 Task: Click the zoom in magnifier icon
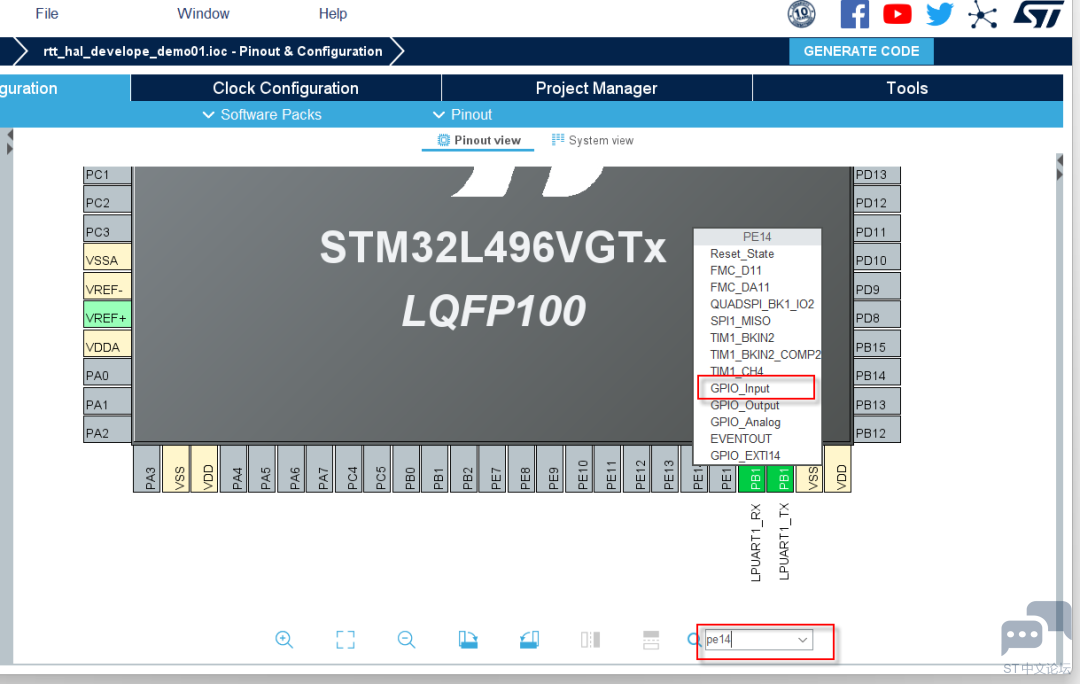(284, 640)
